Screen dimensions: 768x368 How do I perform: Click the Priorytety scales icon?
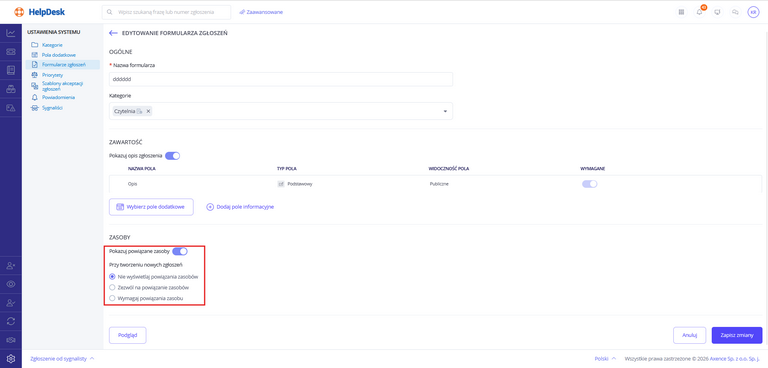pyautogui.click(x=34, y=75)
